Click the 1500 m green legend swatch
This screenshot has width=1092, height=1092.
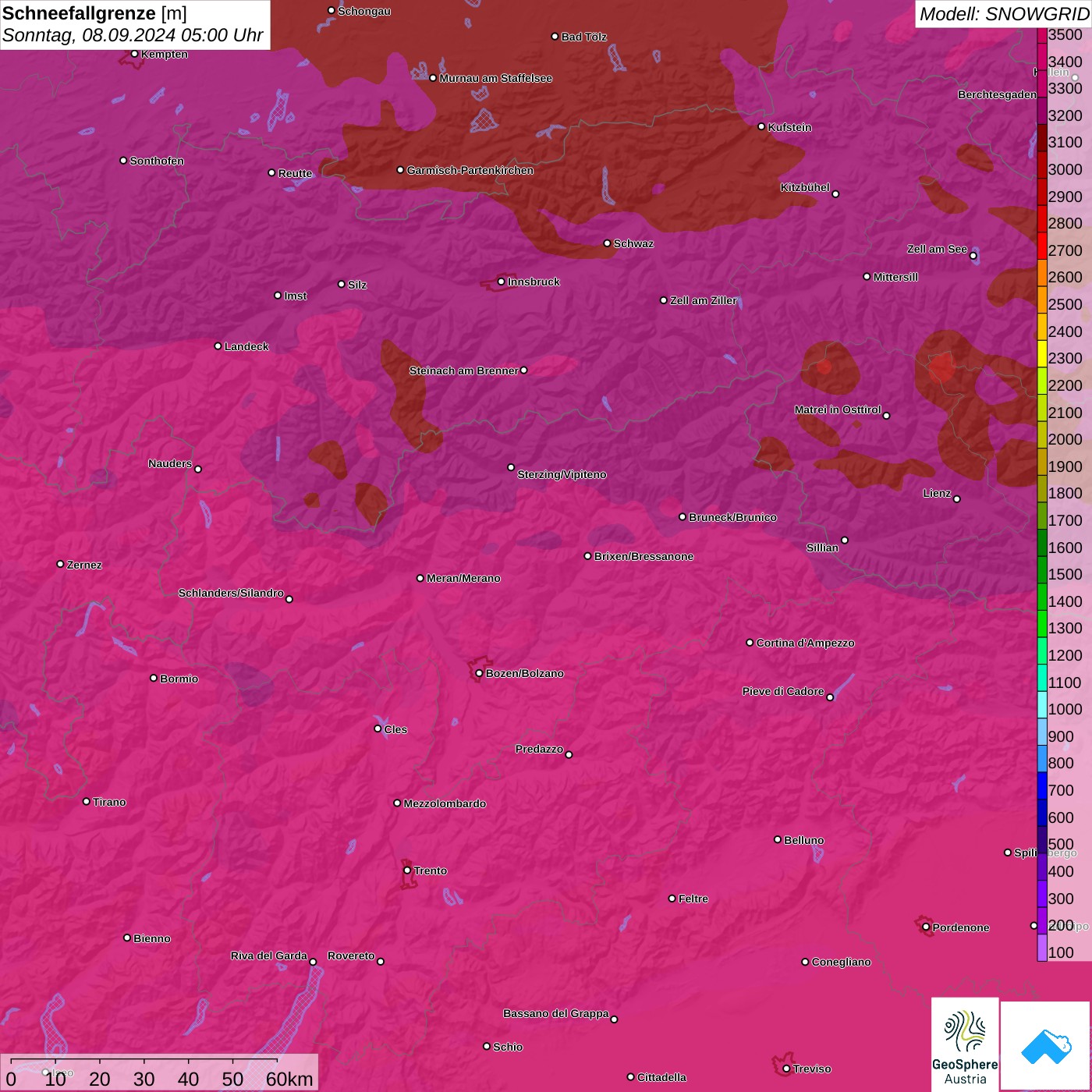1042,569
